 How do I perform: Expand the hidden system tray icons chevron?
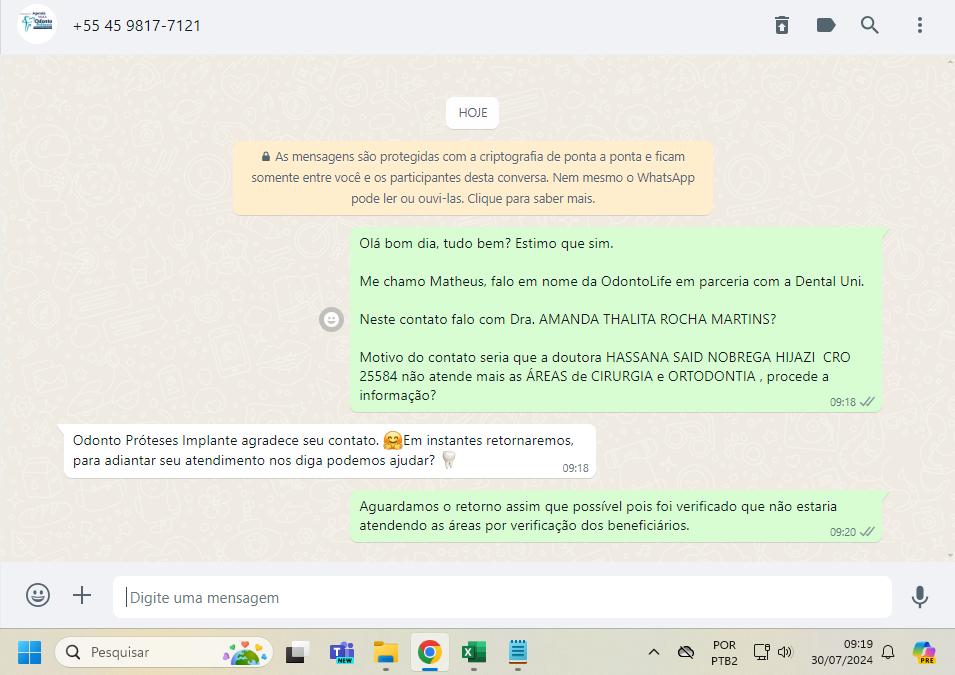coord(654,652)
